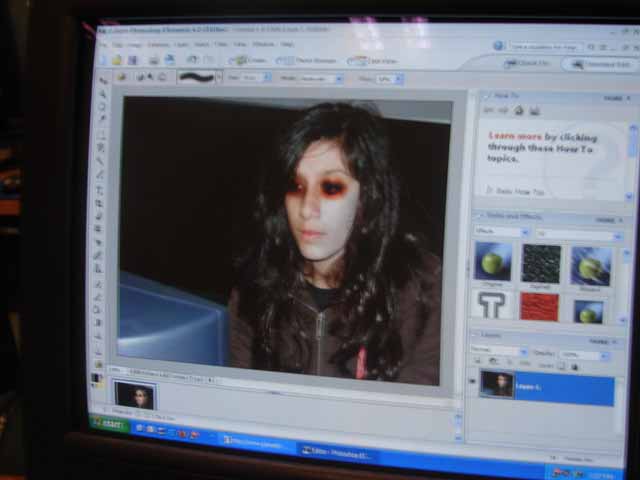Open the layer blend mode Normal dropdown
640x480 pixels.
[497, 351]
